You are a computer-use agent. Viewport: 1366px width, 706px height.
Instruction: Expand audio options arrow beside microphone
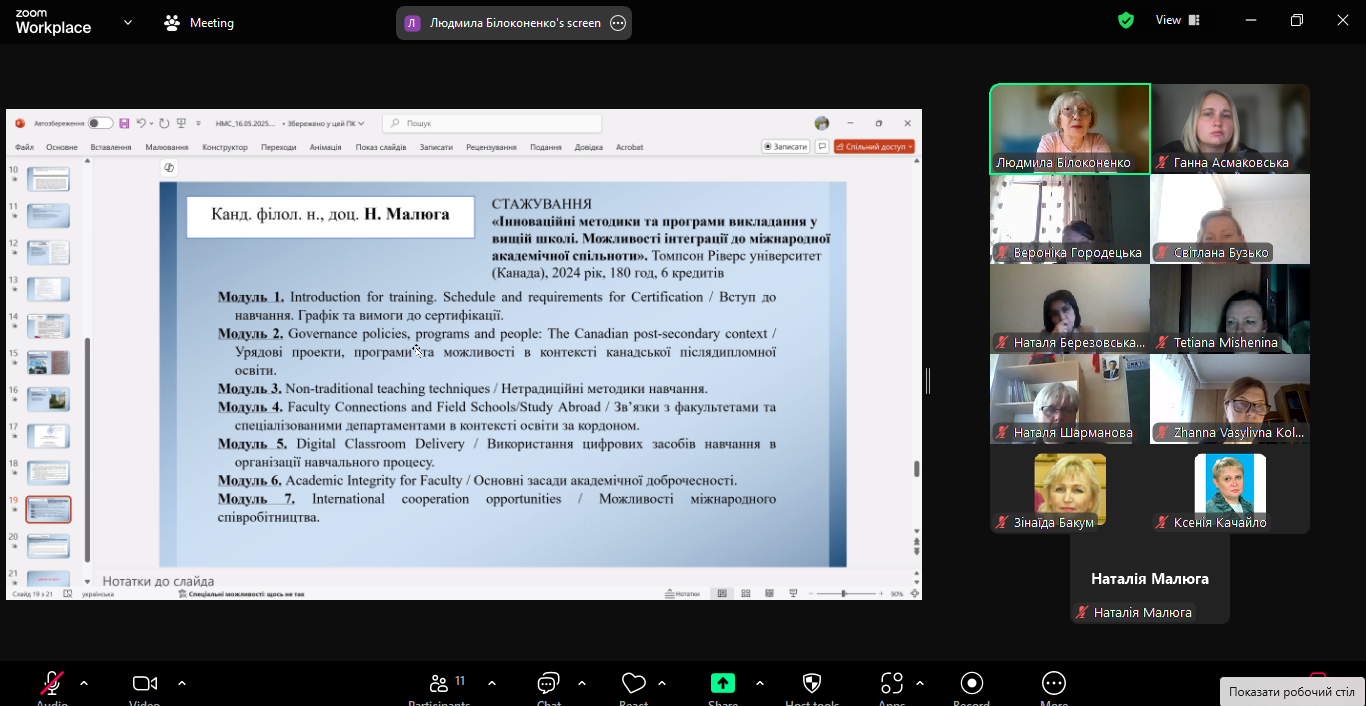[84, 684]
